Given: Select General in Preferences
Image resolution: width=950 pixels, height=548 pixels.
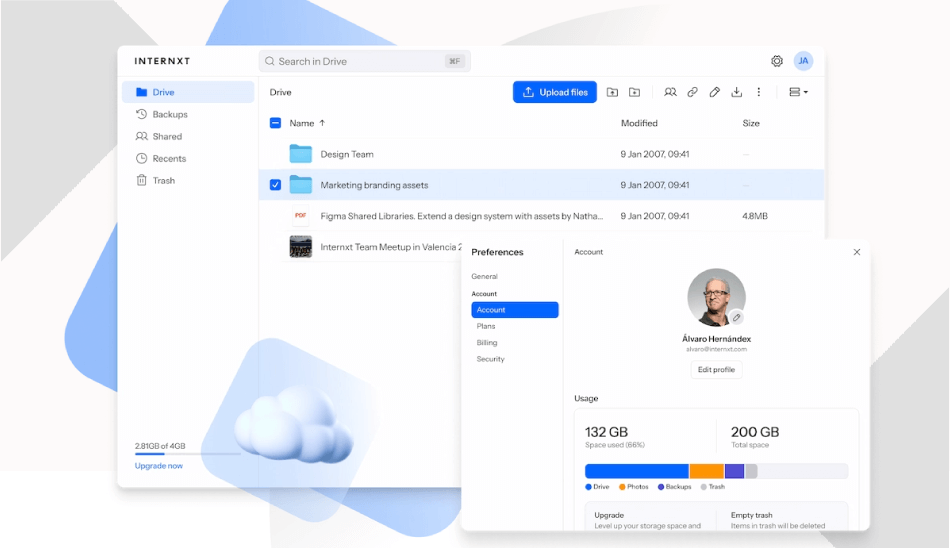Looking at the screenshot, I should pos(484,276).
